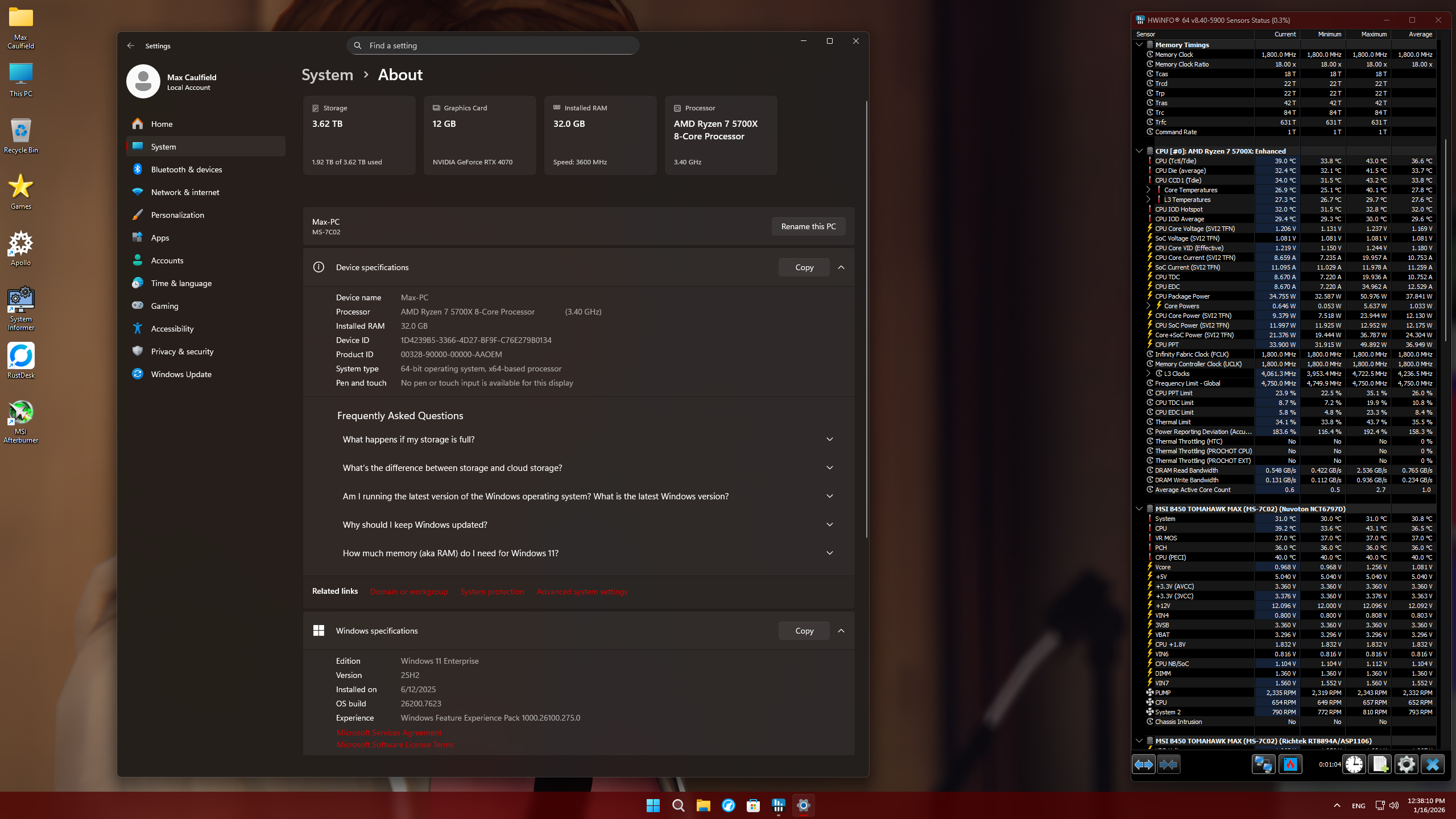Viewport: 1456px width, 819px height.
Task: Expand Core Temperatures row in HWiNFO
Action: (1148, 190)
